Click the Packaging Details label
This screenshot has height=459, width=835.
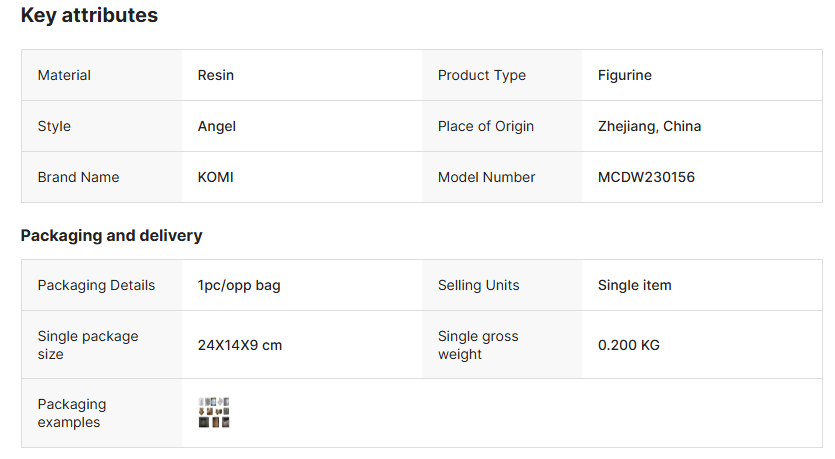point(96,285)
